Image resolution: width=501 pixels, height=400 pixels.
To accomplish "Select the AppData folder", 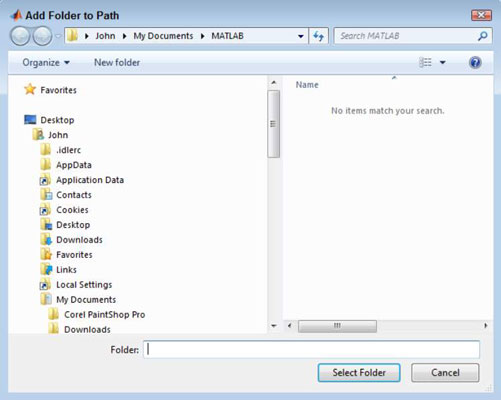I will pos(74,165).
